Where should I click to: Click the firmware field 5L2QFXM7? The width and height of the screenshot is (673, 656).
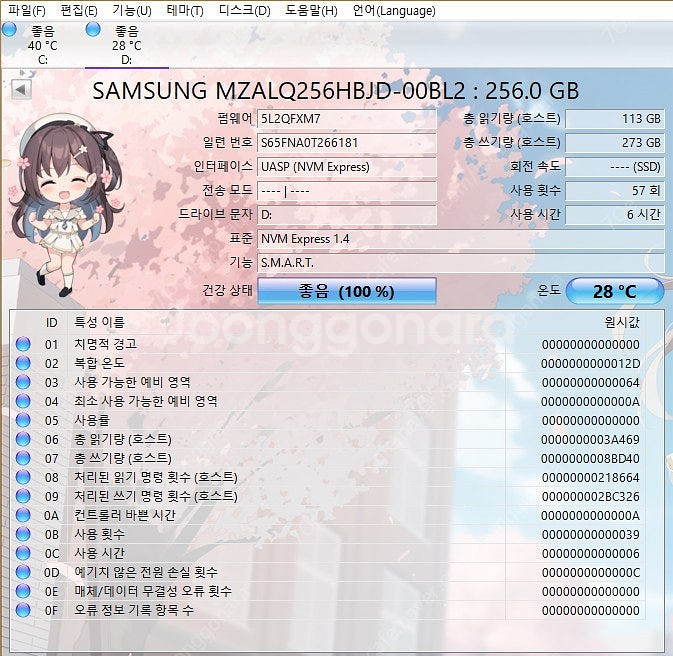[347, 119]
